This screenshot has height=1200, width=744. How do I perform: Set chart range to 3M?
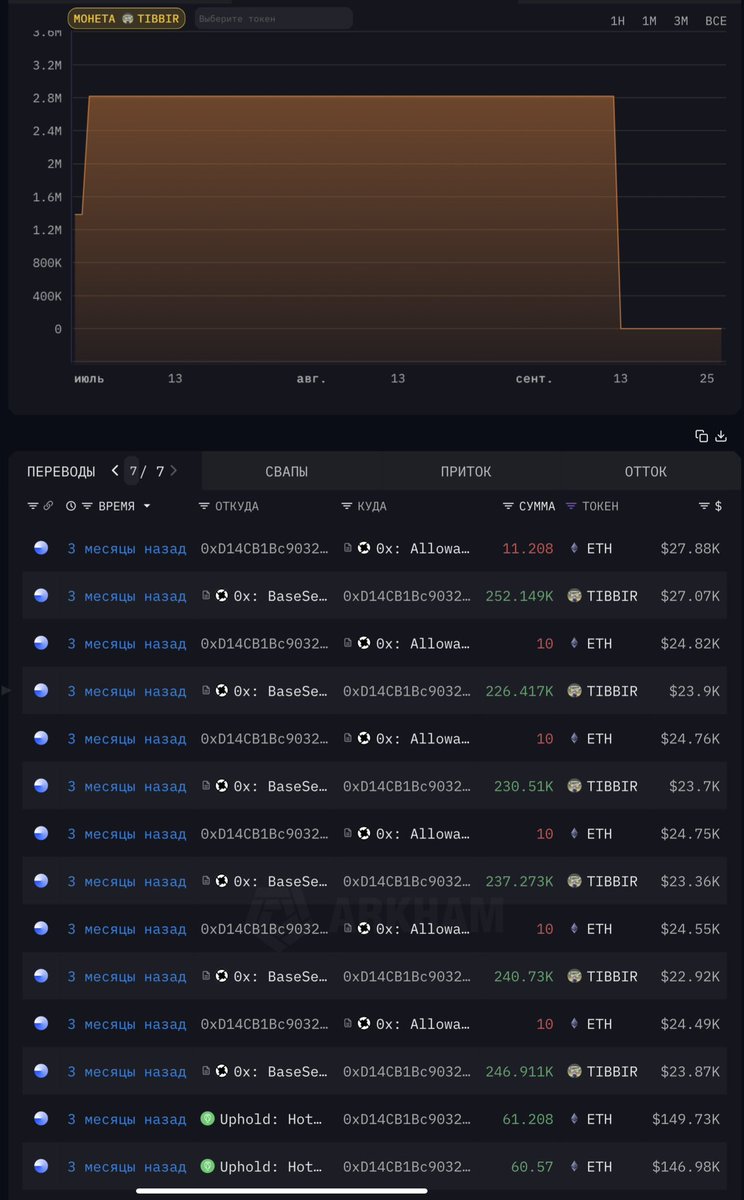[681, 21]
